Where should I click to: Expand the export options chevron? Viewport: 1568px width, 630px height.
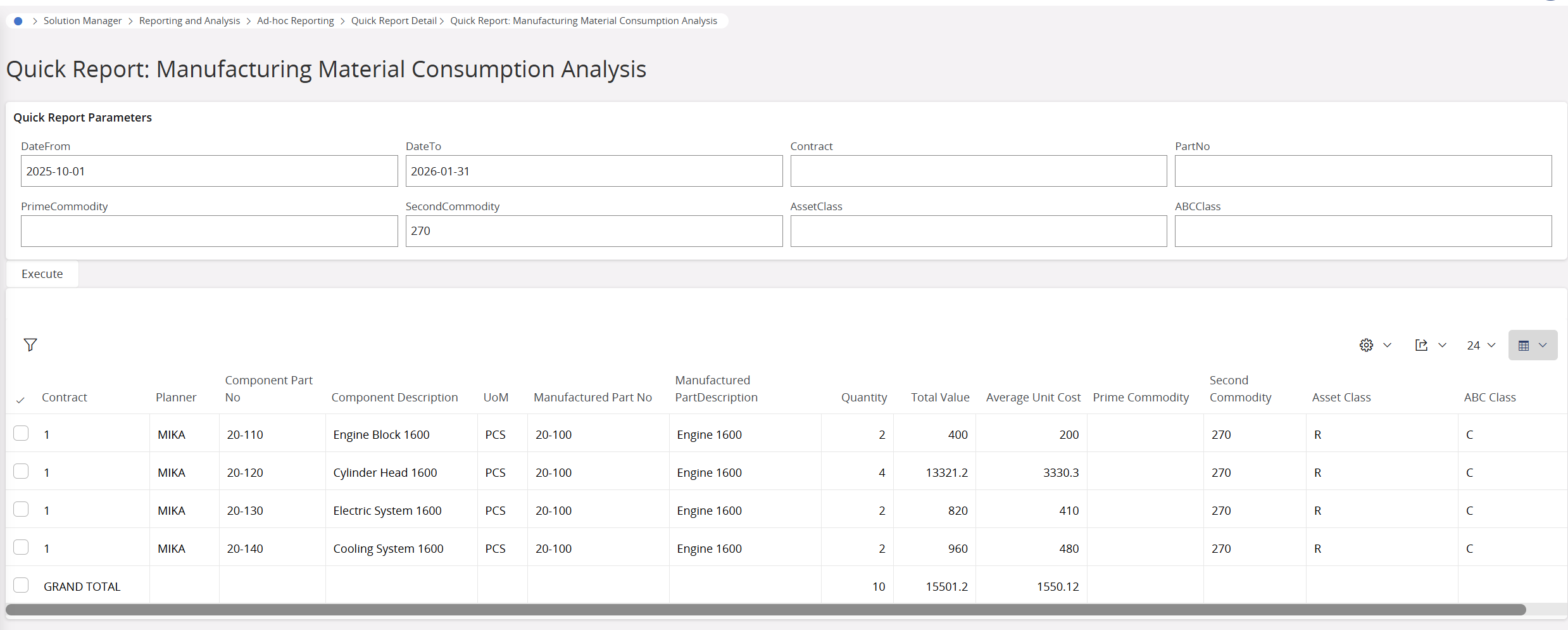1443,345
